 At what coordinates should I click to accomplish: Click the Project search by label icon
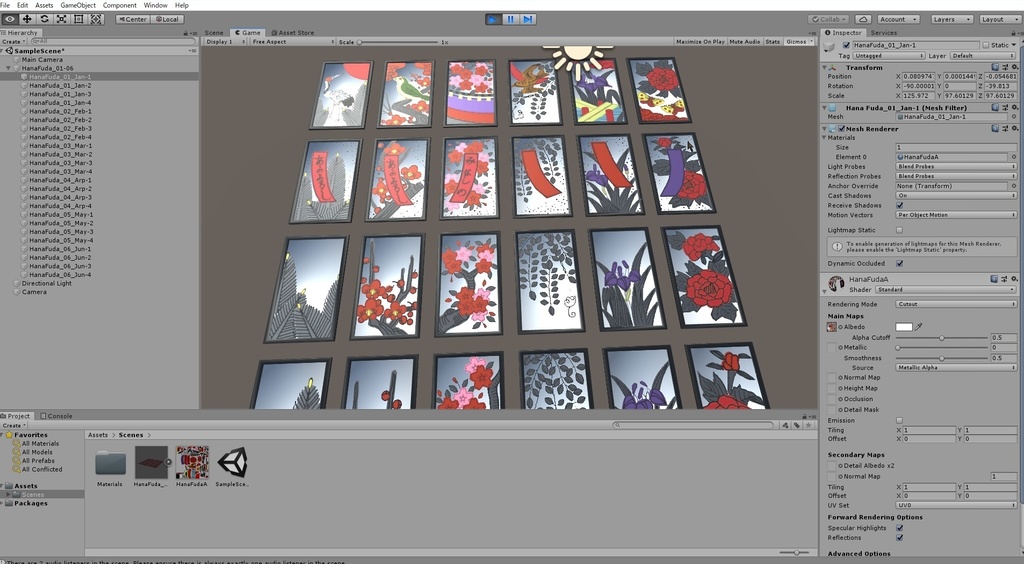(x=797, y=425)
